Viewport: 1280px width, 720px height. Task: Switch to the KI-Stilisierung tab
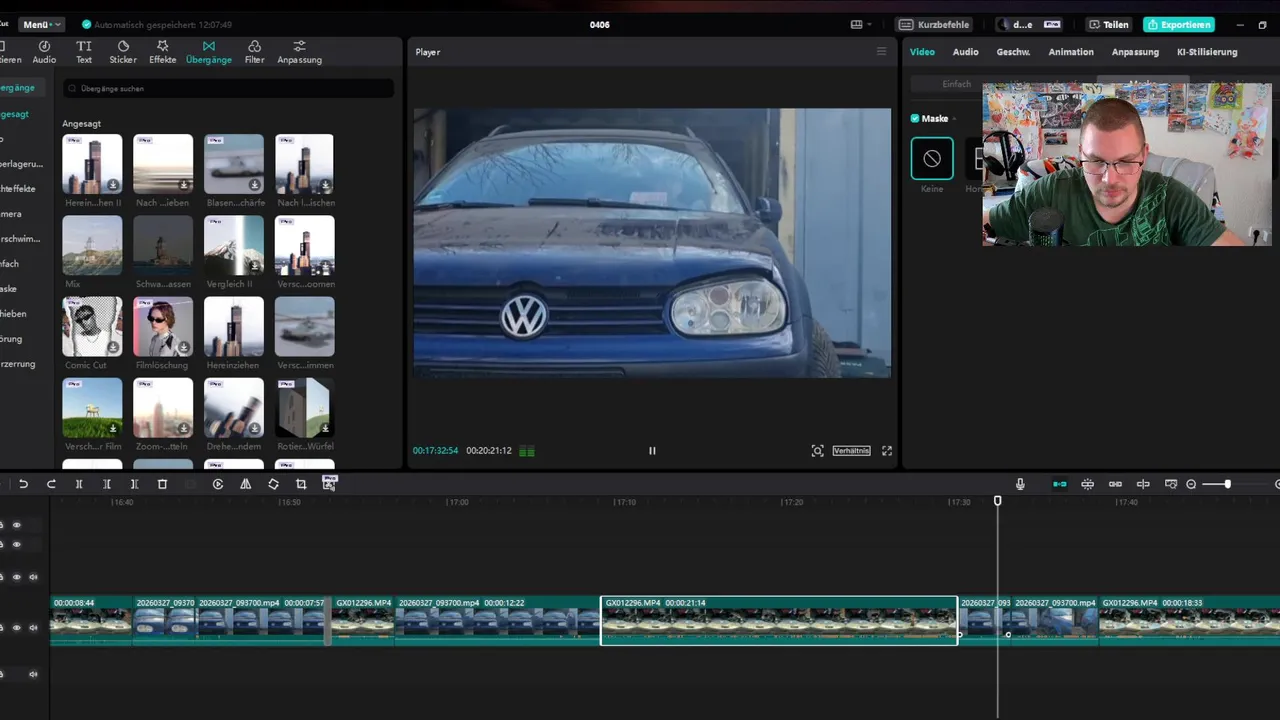(1207, 52)
